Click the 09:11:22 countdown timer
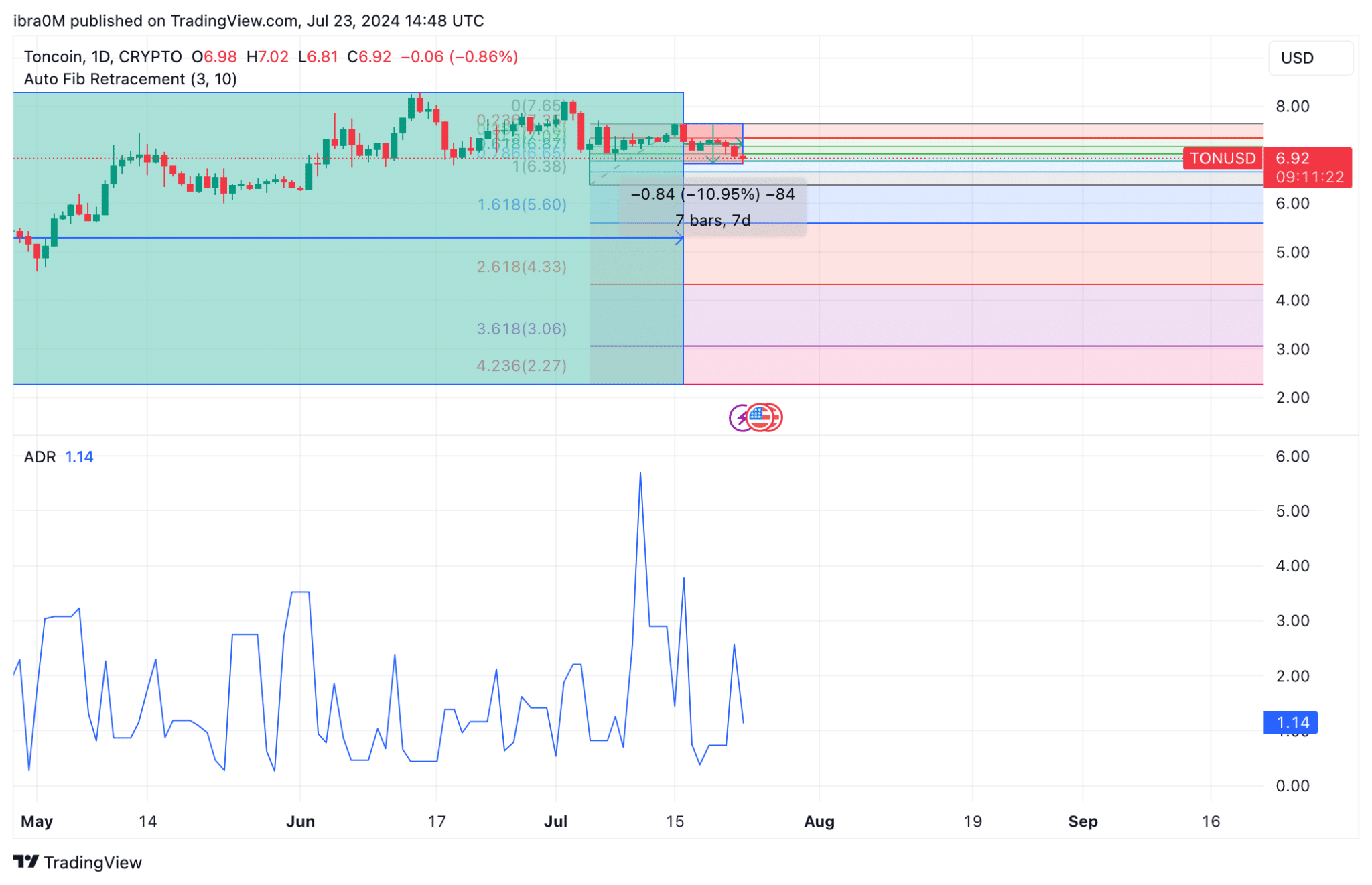1372x885 pixels. point(1310,177)
